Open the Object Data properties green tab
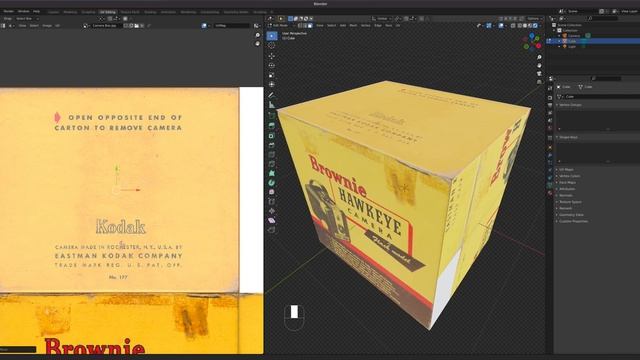Screen dimensions: 640x360 click(550, 185)
